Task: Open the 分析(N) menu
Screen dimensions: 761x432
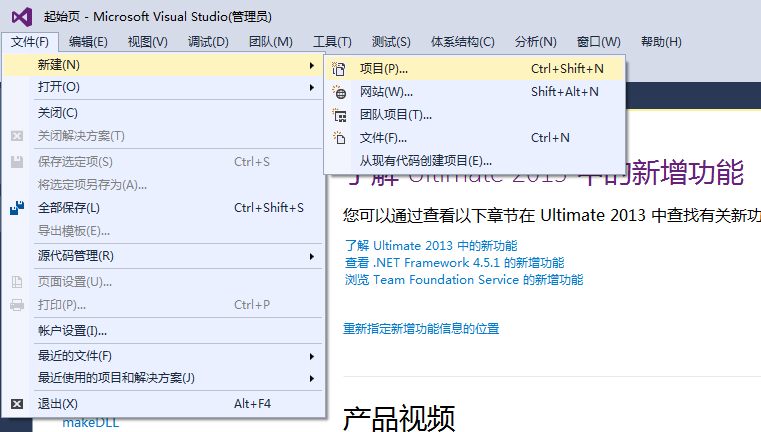Action: (x=536, y=42)
